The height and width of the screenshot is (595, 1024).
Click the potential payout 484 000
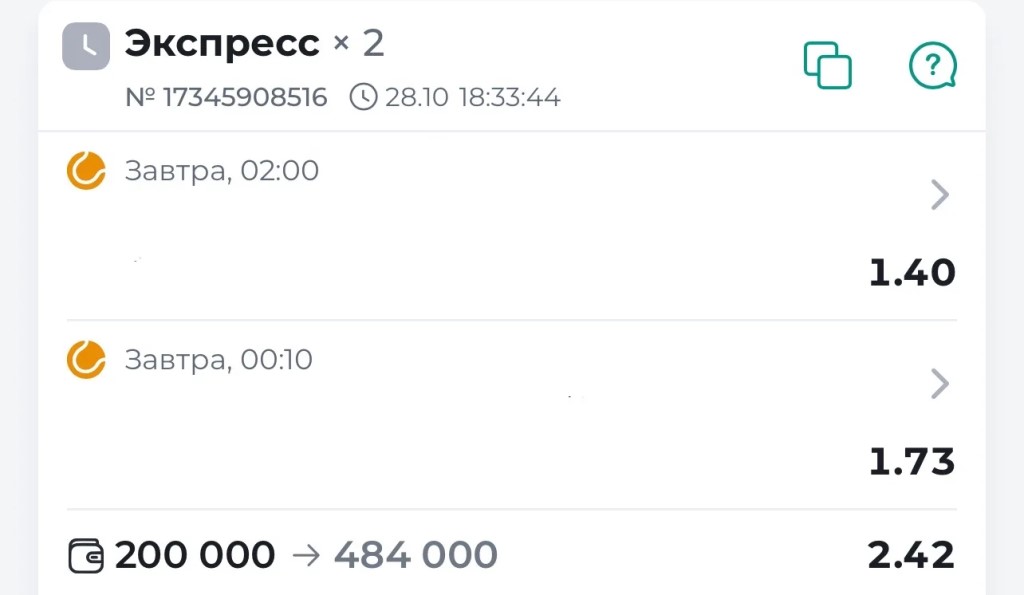[x=415, y=555]
